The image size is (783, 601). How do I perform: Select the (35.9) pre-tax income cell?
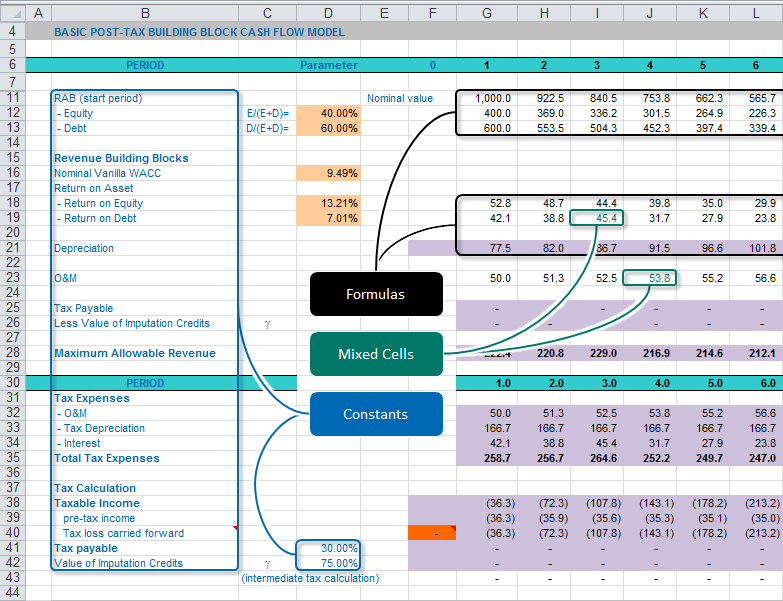pyautogui.click(x=544, y=518)
